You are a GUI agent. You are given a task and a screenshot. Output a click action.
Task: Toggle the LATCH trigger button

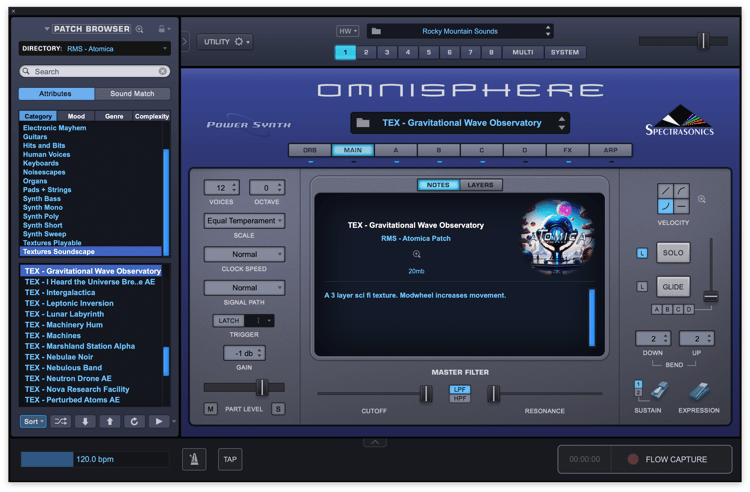(229, 320)
